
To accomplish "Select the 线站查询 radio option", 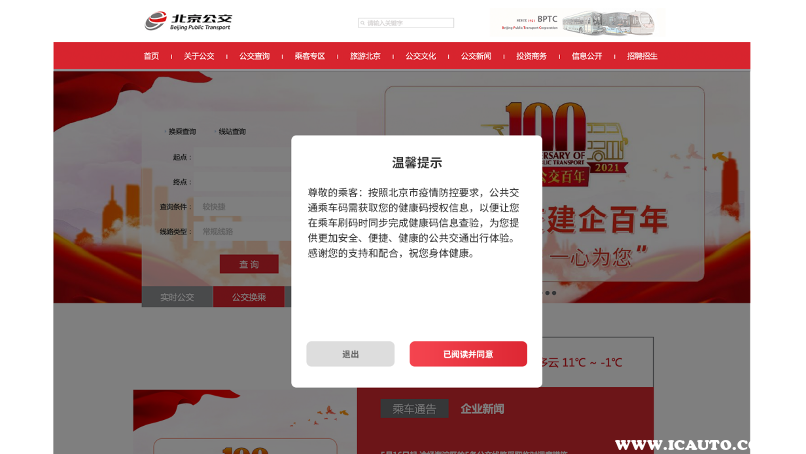I will tap(215, 132).
